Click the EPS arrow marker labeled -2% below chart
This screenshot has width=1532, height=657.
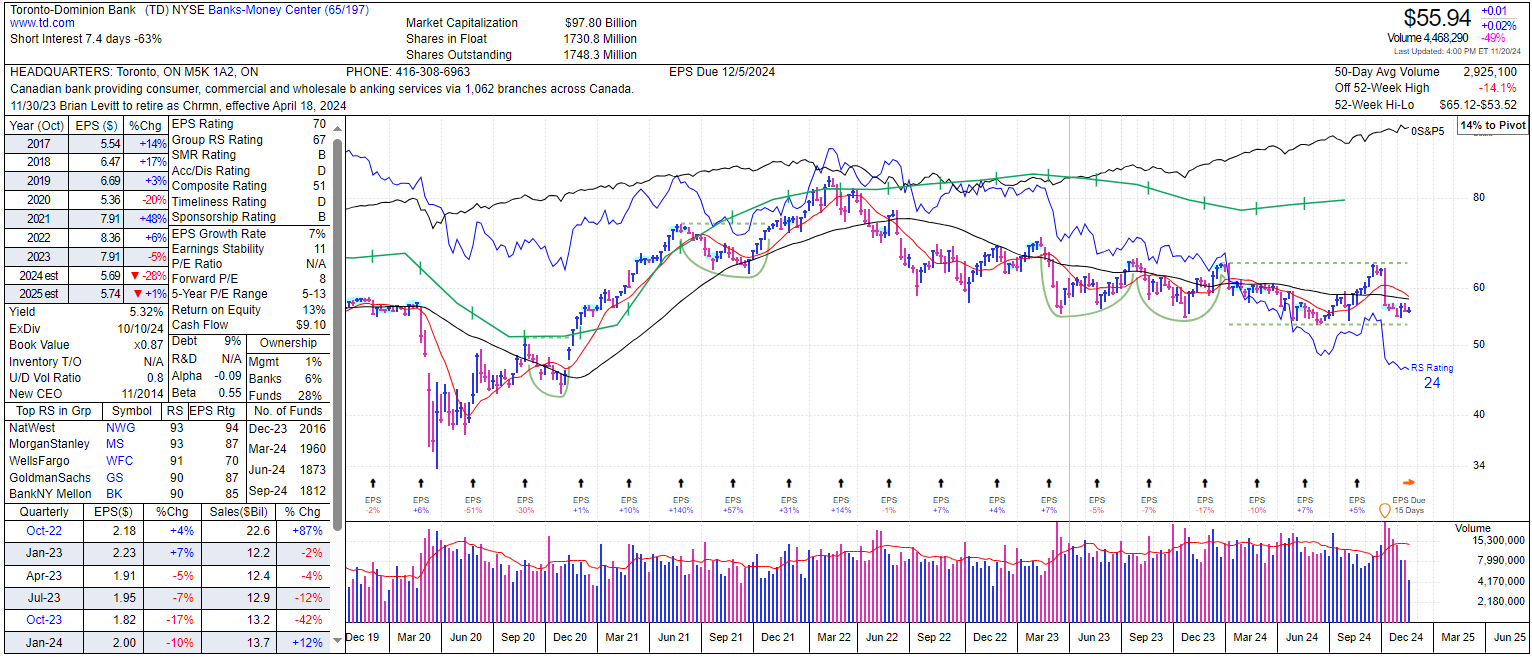click(x=373, y=482)
